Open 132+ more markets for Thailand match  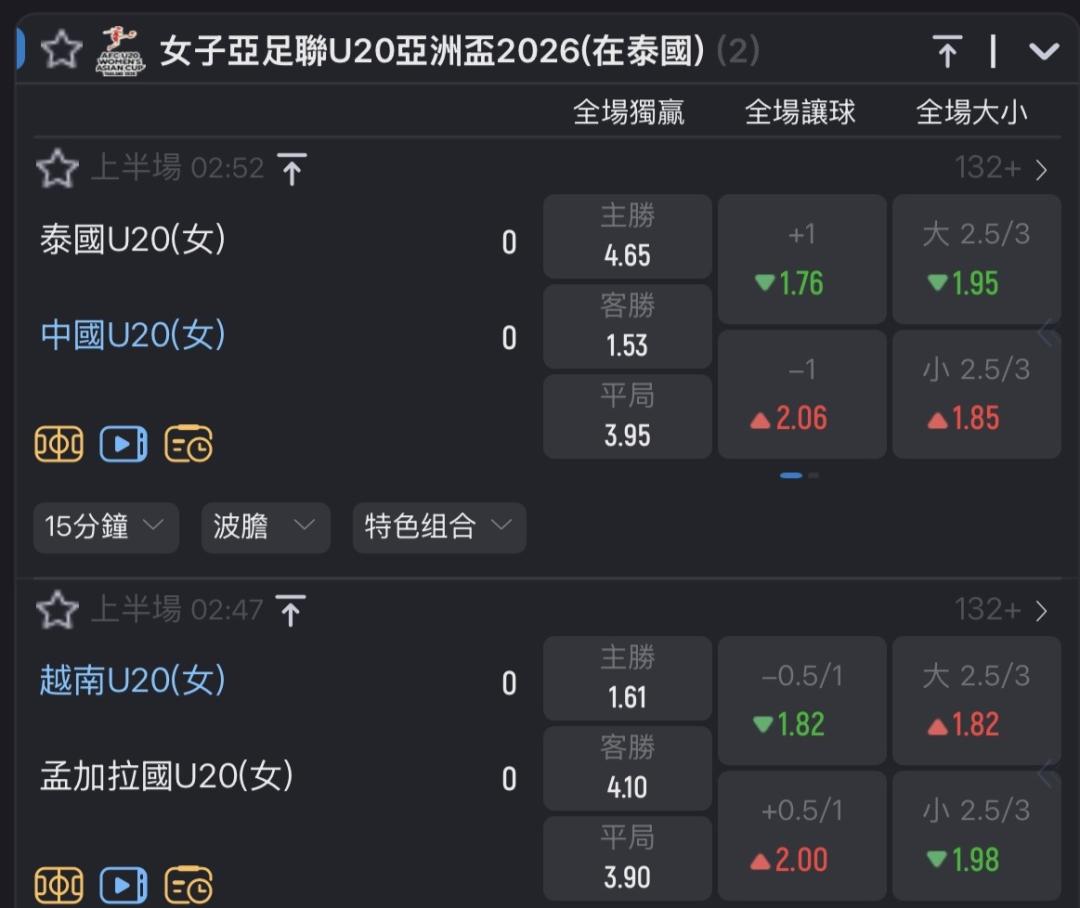1001,168
